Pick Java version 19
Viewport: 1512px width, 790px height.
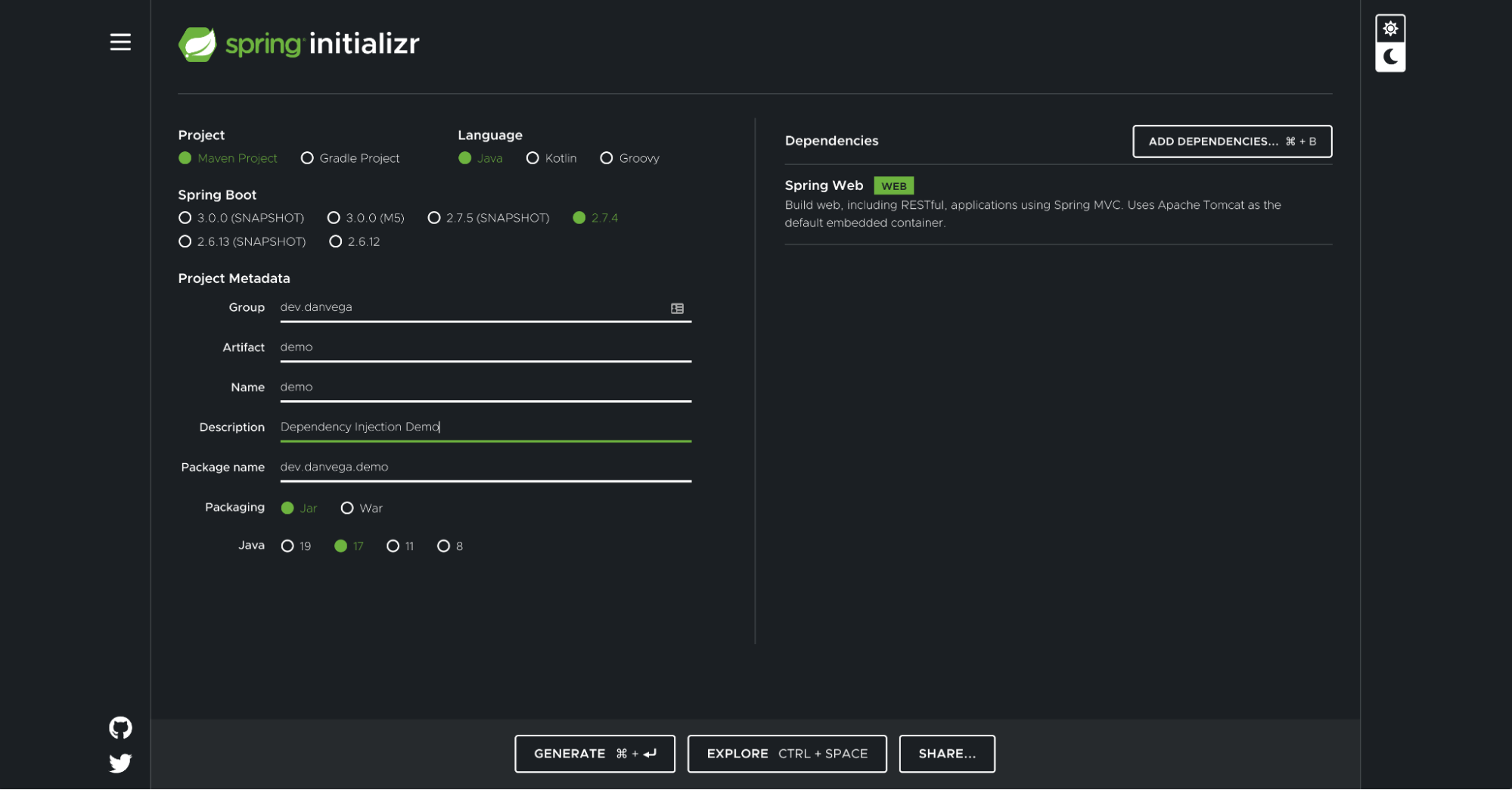296,546
